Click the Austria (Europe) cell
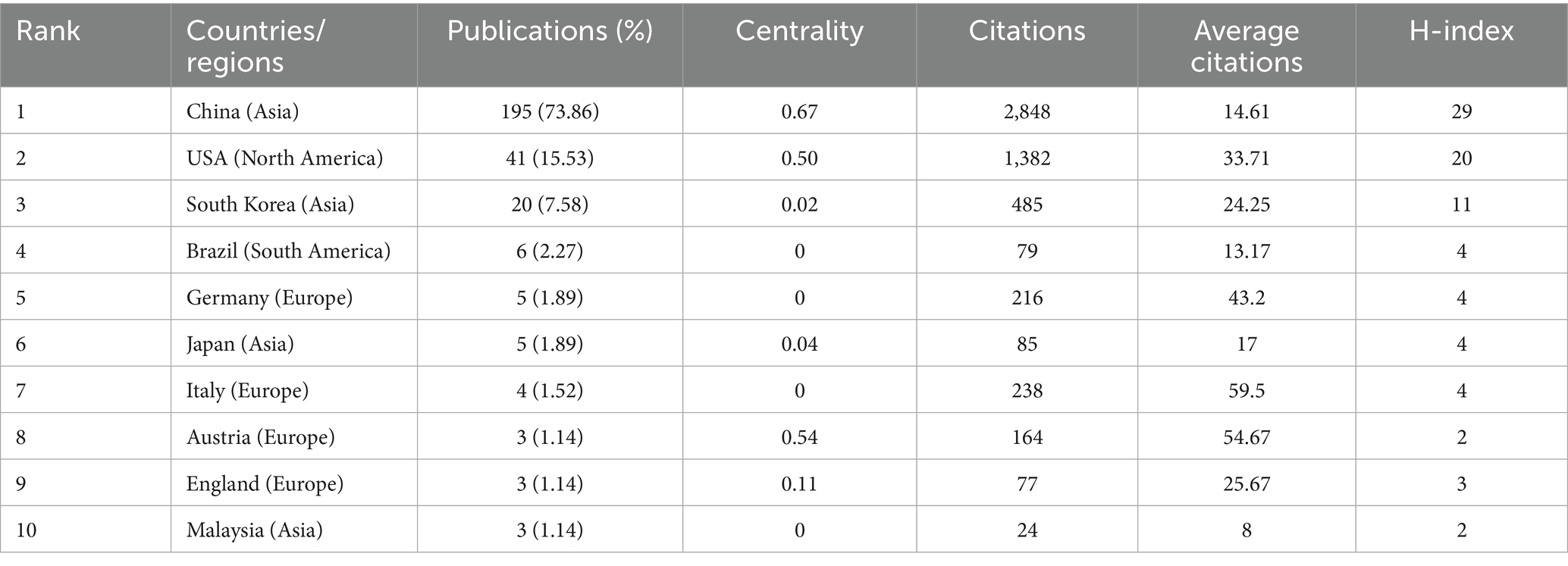This screenshot has height=566, width=1568. point(260,437)
